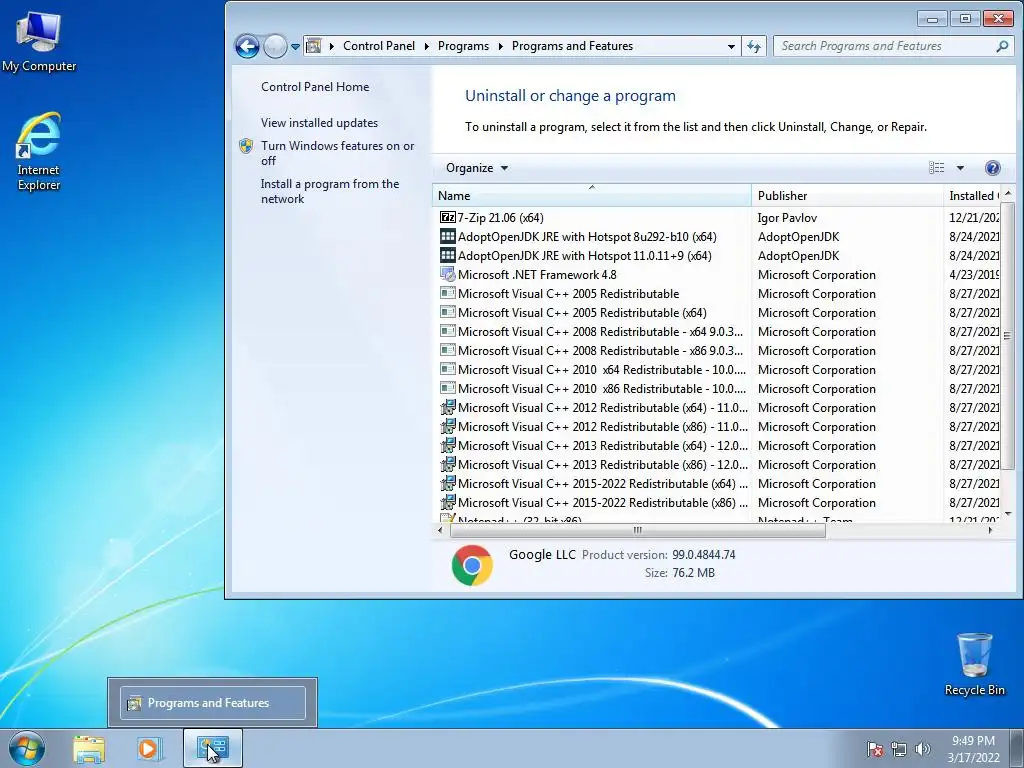
Task: Expand arrow after Programs breadcrumb
Action: tap(500, 46)
